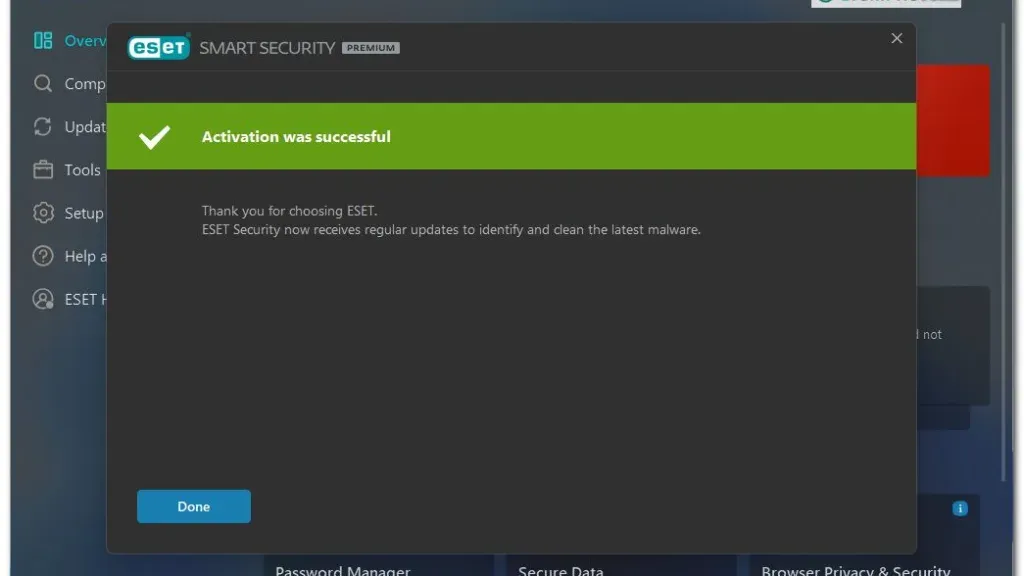
Task: Click the blue info icon
Action: 959,509
